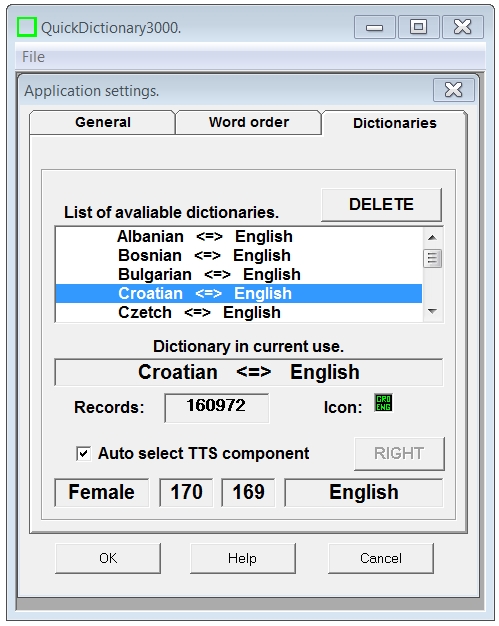Click the green QuickDictionary3000 app icon
The width and height of the screenshot is (499, 626).
(27, 27)
